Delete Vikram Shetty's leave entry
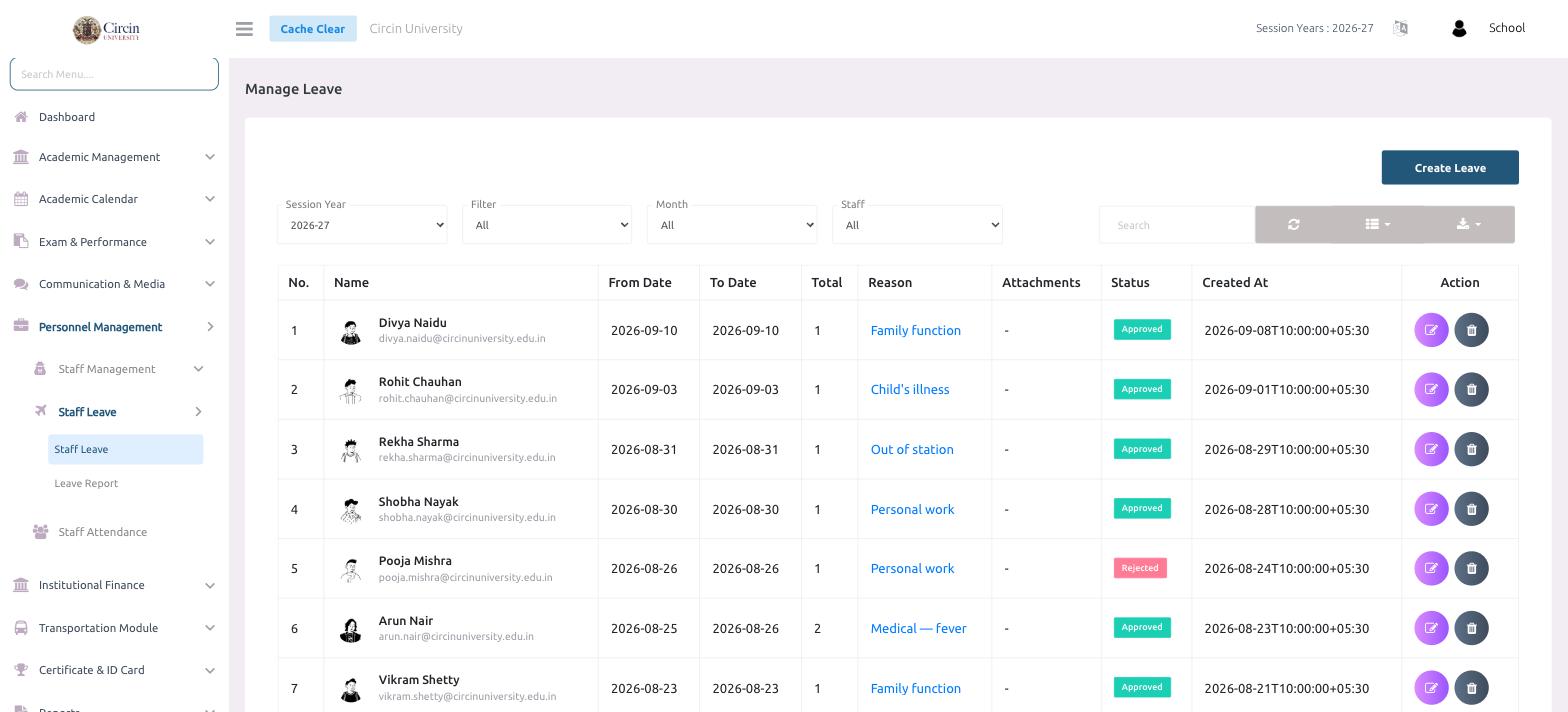Screen dimensions: 1568x712 (x=1471, y=688)
